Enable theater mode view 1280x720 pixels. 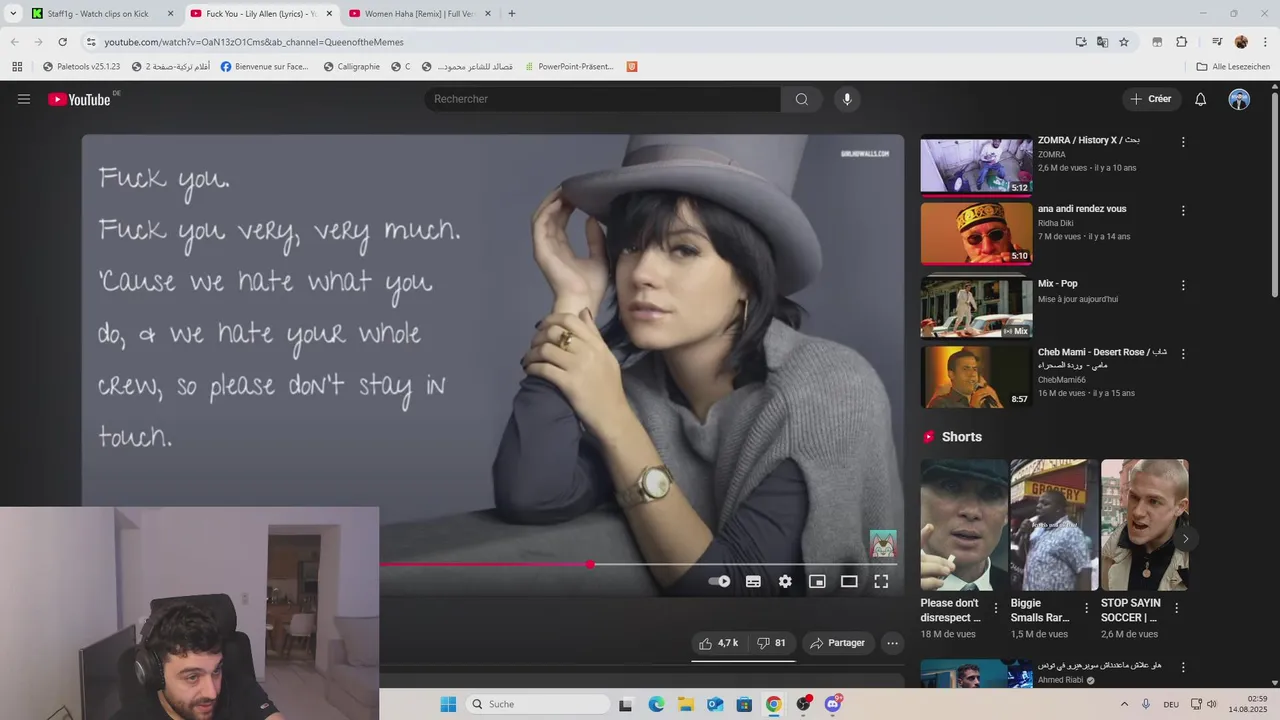pyautogui.click(x=849, y=581)
